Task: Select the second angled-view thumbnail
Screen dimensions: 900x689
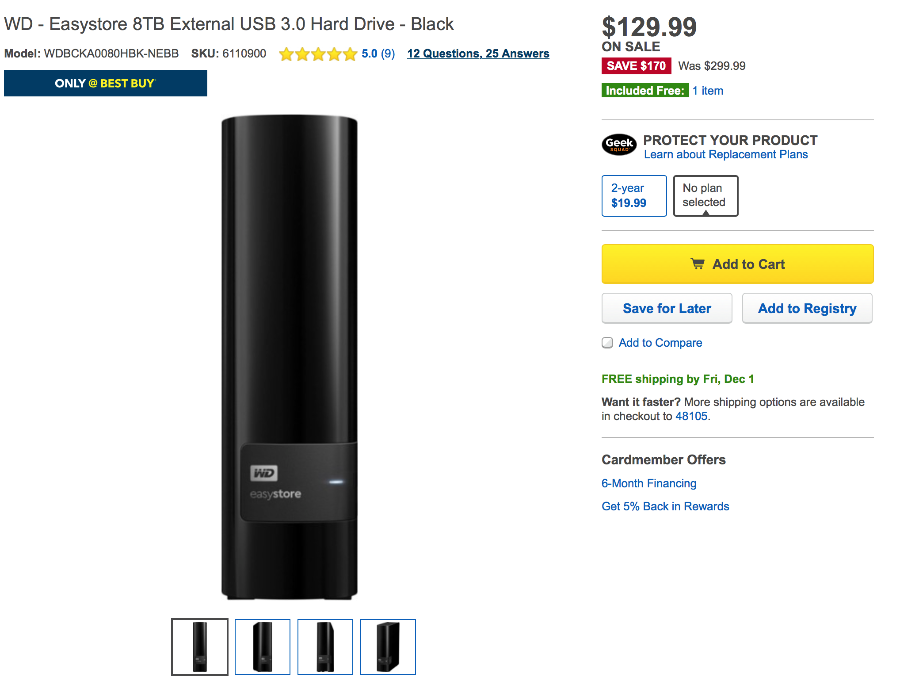Action: [x=262, y=647]
